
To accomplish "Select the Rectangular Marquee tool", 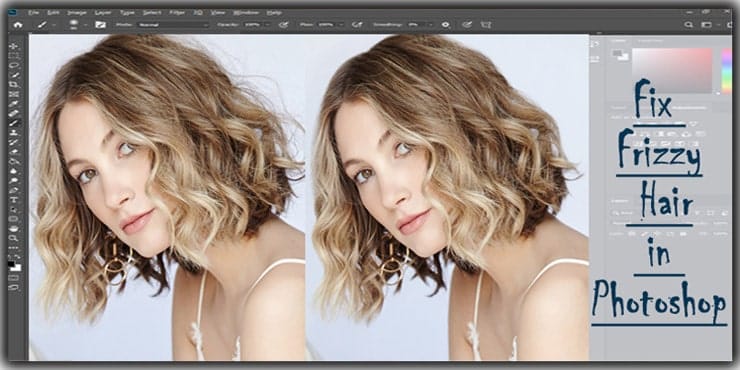I will (13, 55).
